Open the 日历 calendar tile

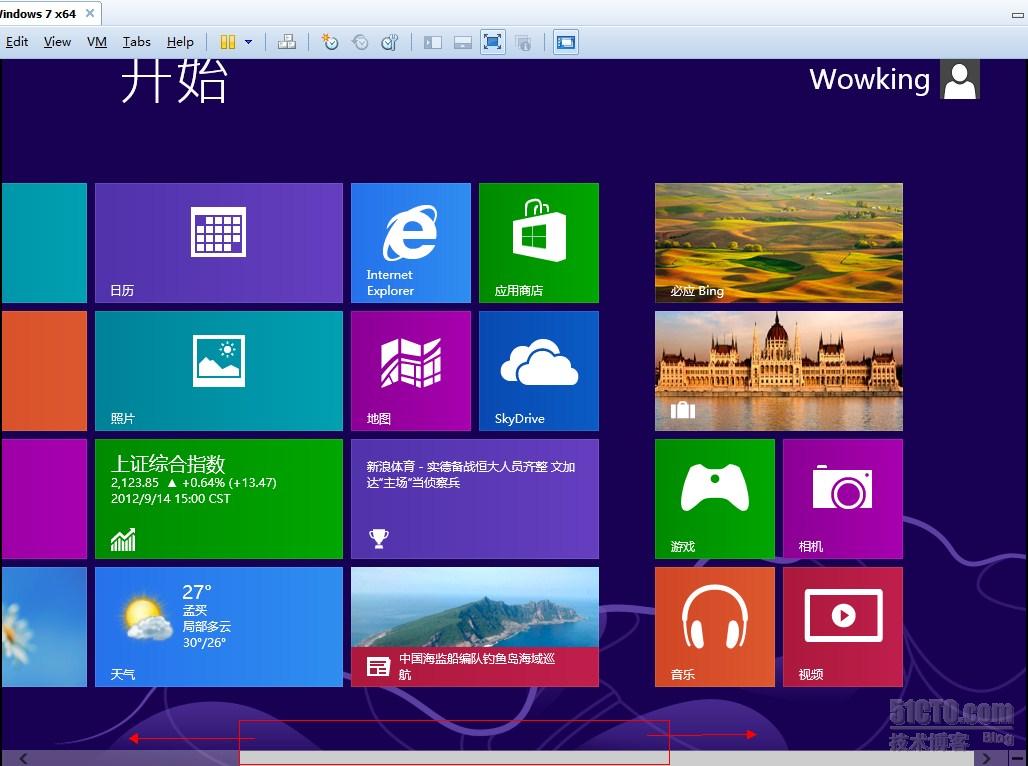(x=219, y=243)
